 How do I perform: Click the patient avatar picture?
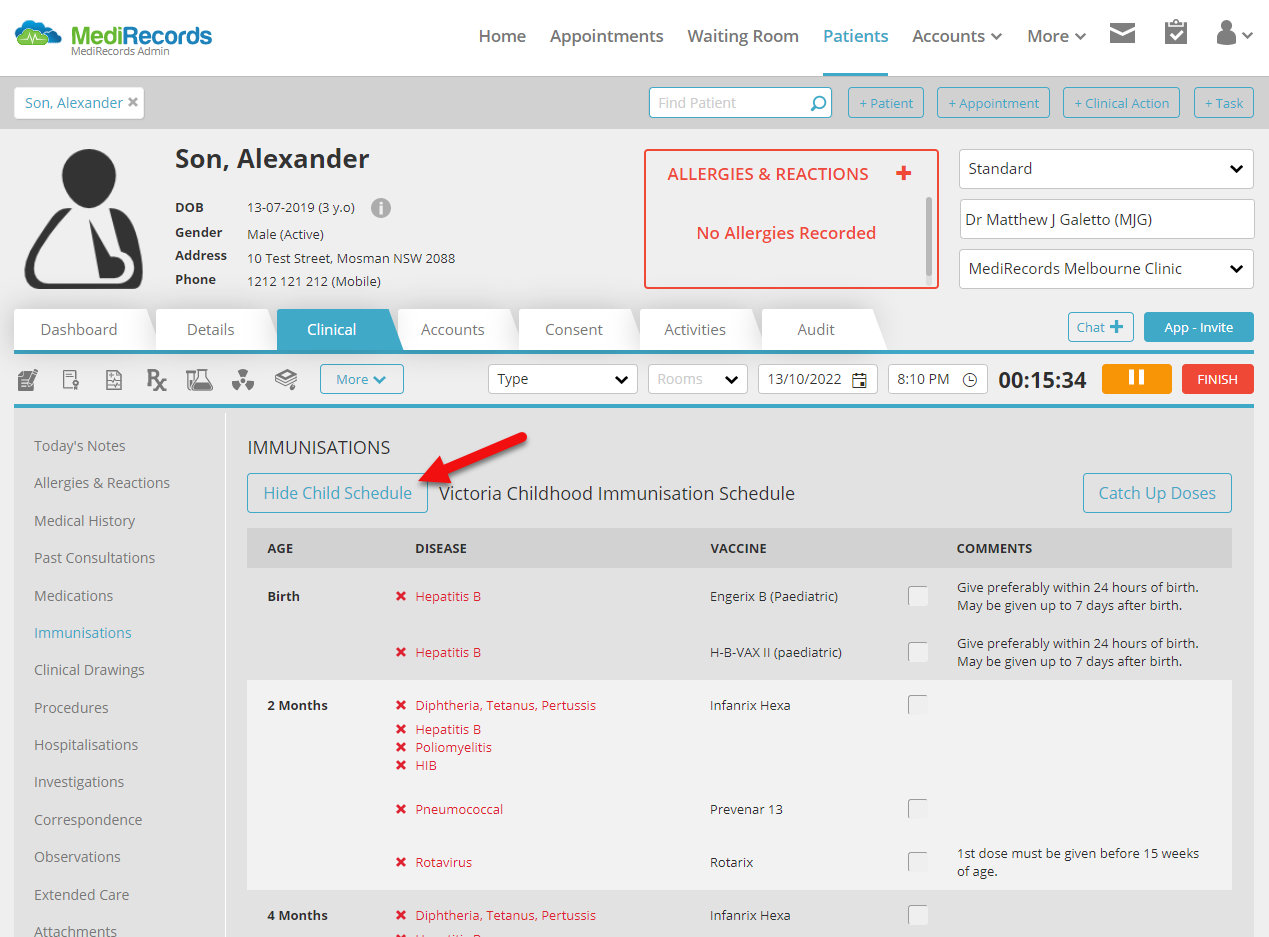(83, 219)
